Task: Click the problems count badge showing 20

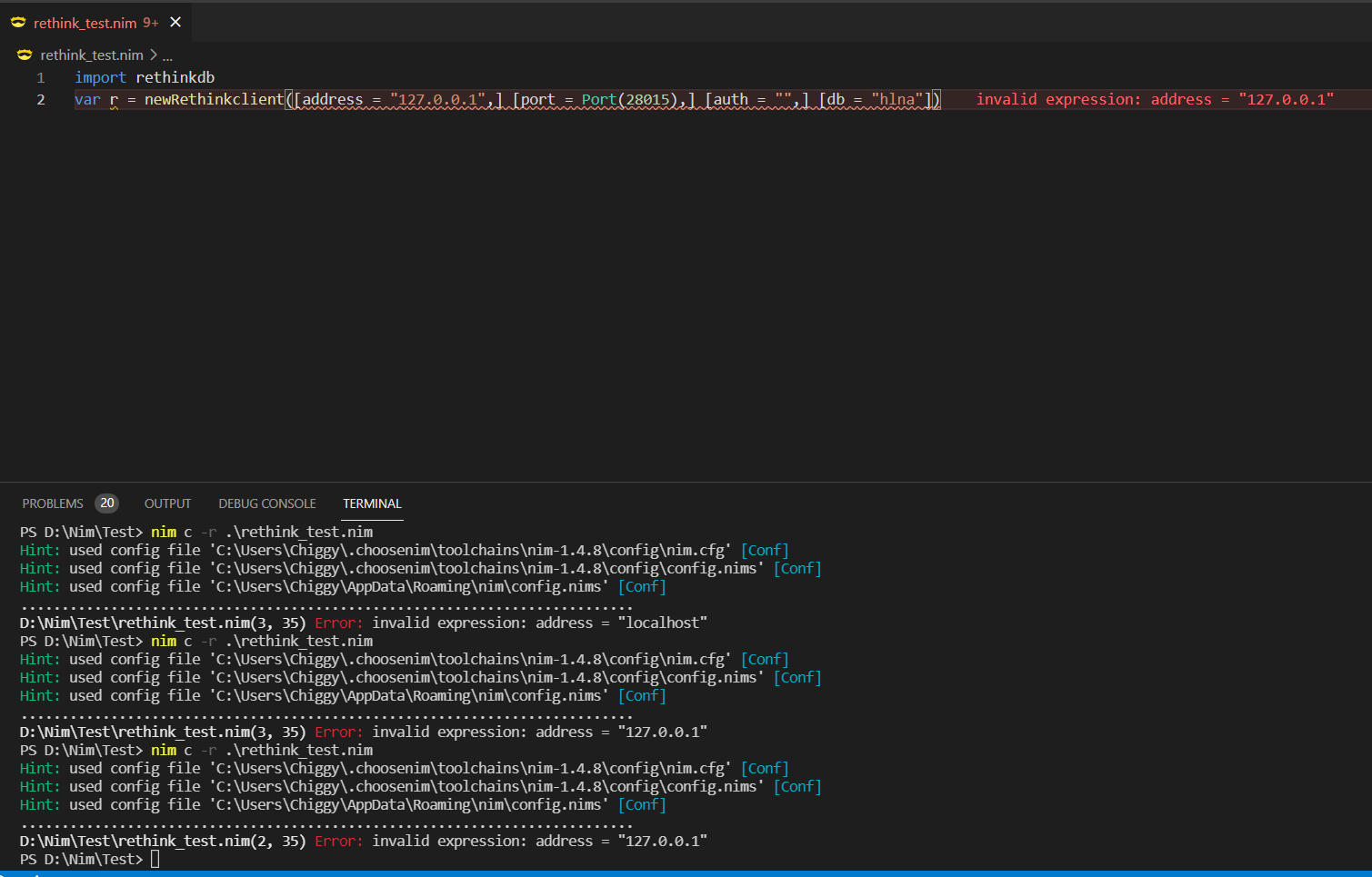Action: tap(106, 503)
